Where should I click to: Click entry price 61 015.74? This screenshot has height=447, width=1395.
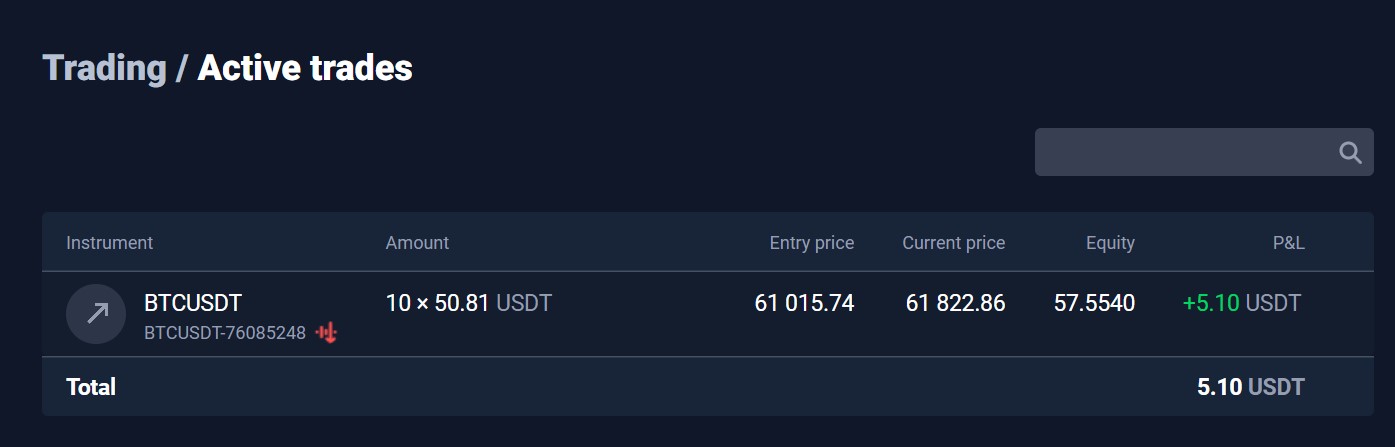coord(805,303)
